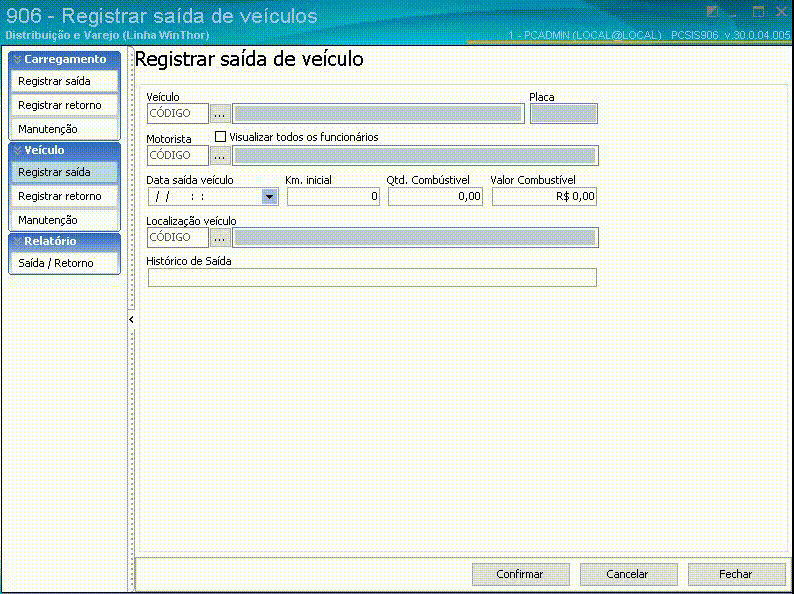Close the window with X button

[x=781, y=13]
